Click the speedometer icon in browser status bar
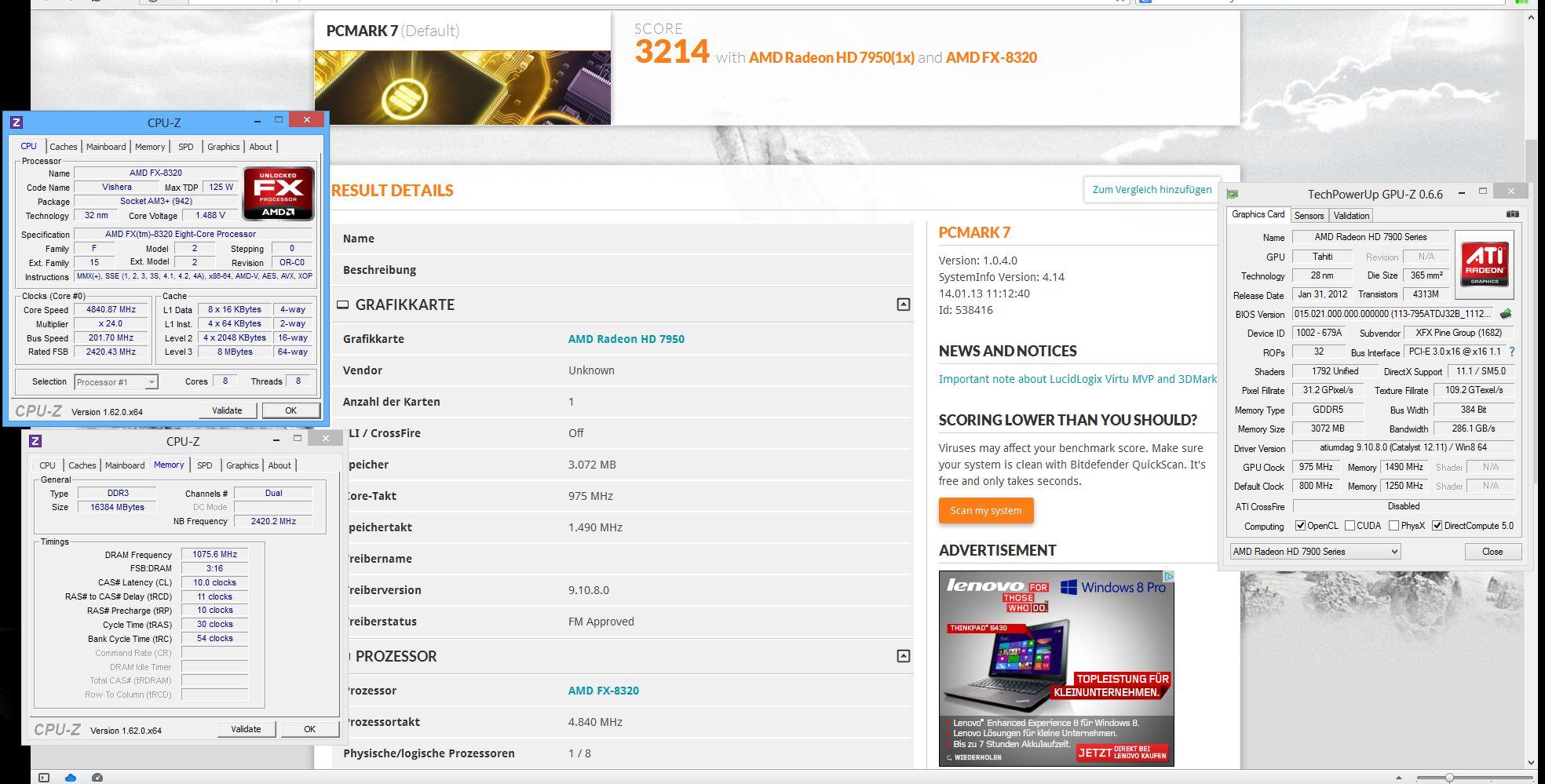Screen dimensions: 1545x784 tap(97, 778)
